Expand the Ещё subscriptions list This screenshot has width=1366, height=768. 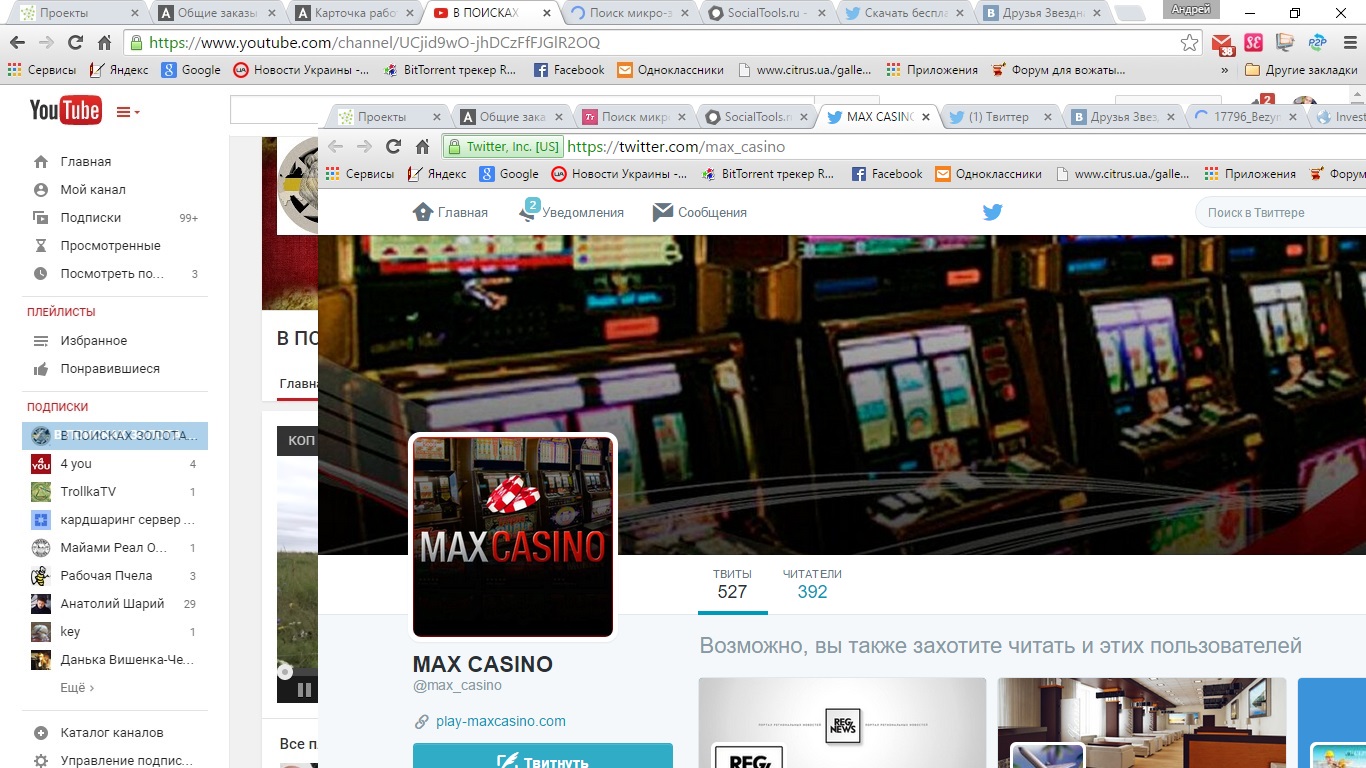coord(77,687)
